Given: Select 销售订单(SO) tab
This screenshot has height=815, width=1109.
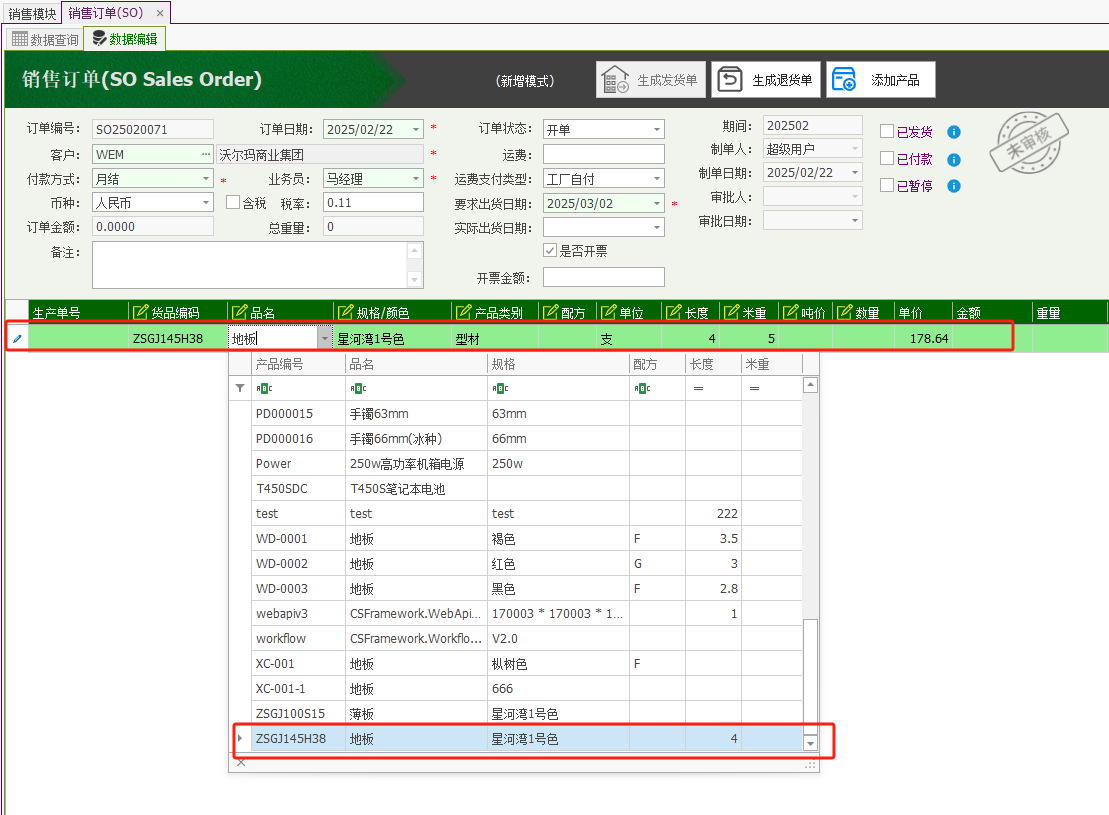Looking at the screenshot, I should 106,13.
